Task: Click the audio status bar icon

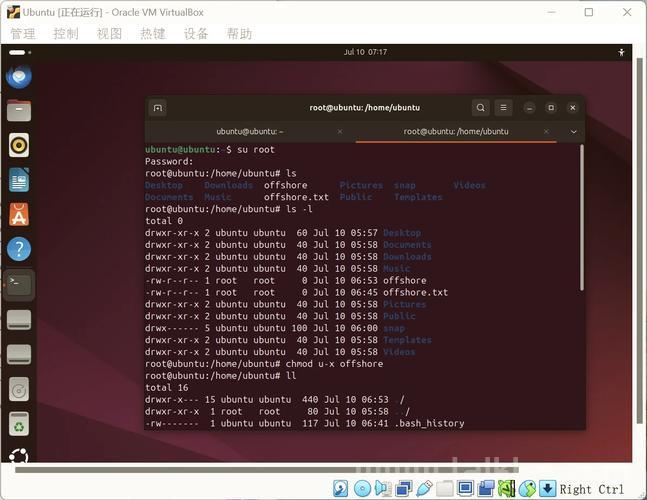Action: point(383,489)
